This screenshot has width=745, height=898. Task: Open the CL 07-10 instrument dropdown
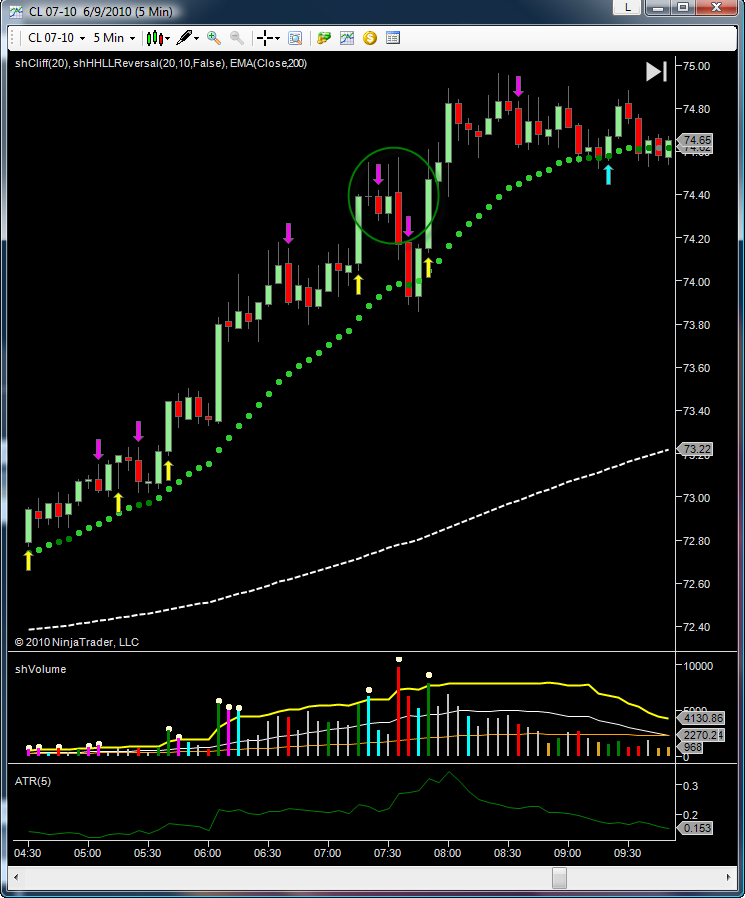pos(56,38)
